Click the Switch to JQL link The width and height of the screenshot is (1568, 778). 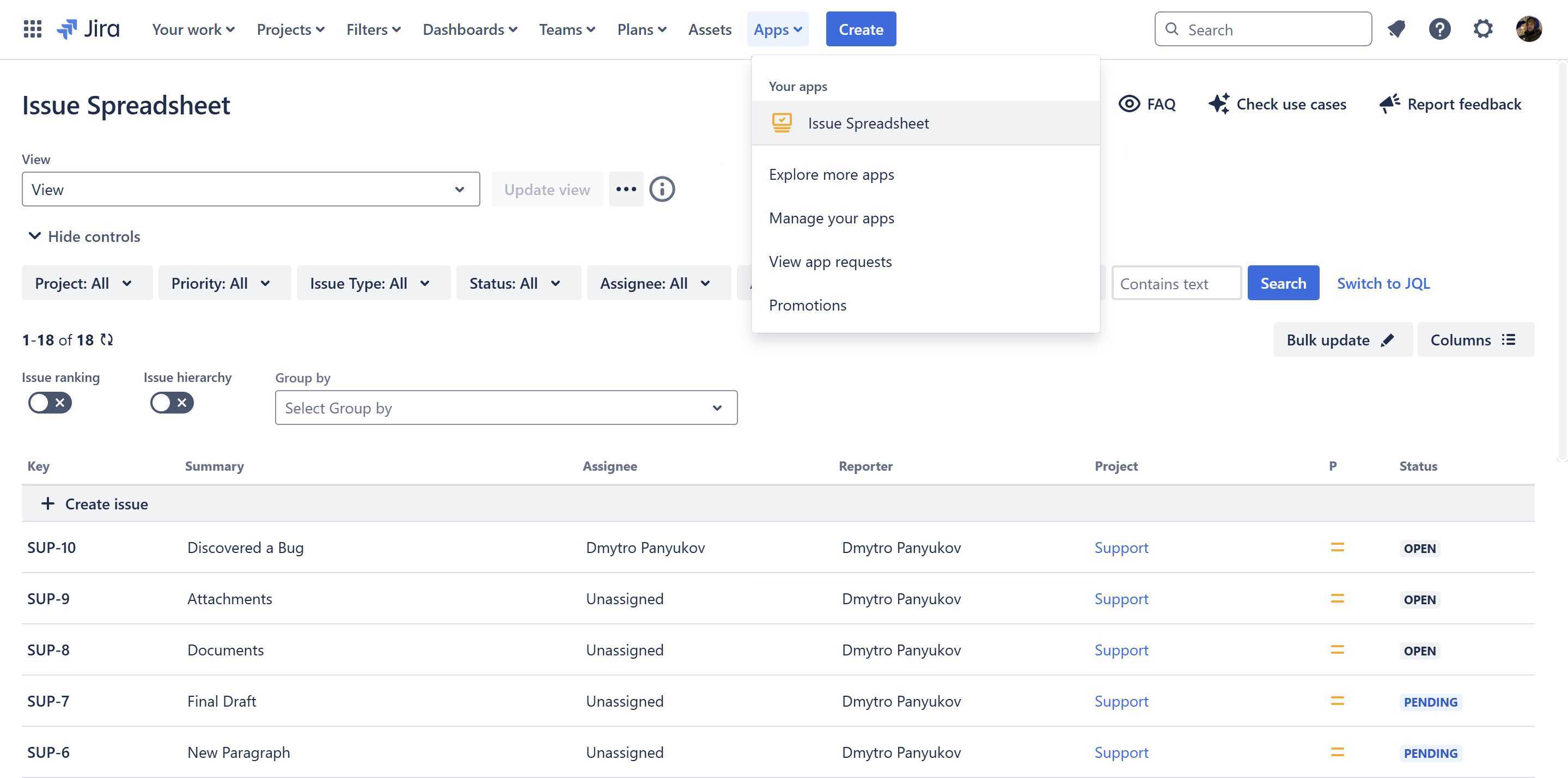(1383, 283)
